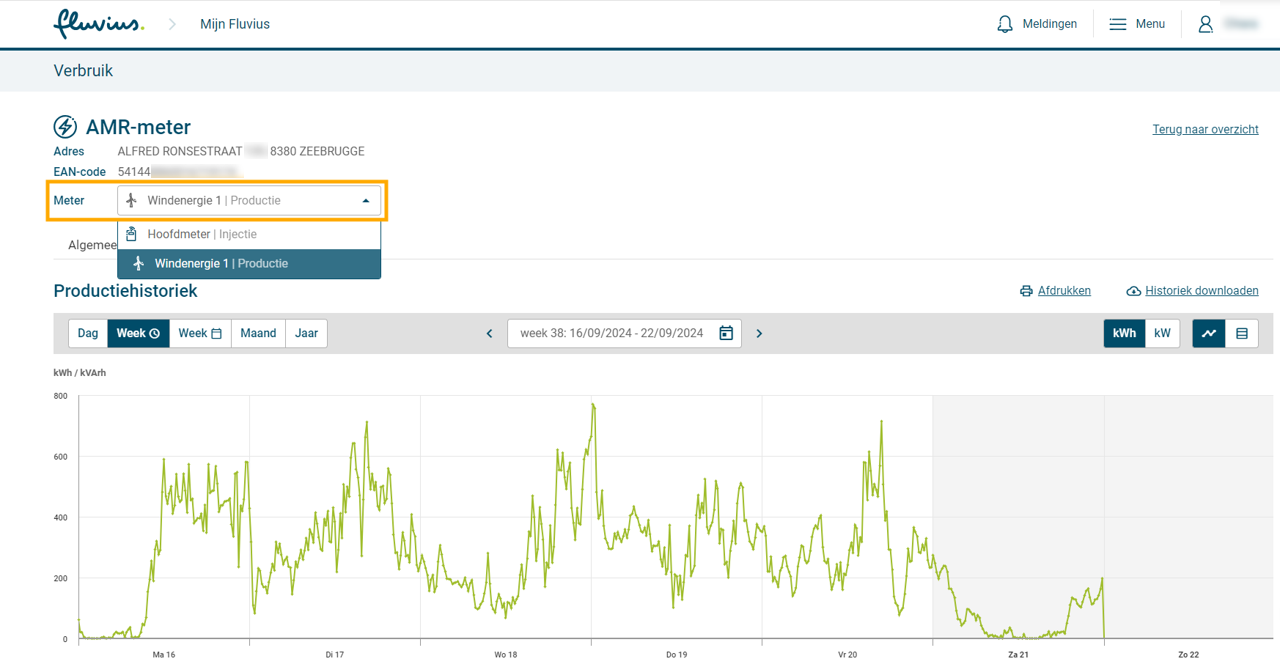1280x667 pixels.
Task: Go to previous week arrow
Action: [x=489, y=333]
